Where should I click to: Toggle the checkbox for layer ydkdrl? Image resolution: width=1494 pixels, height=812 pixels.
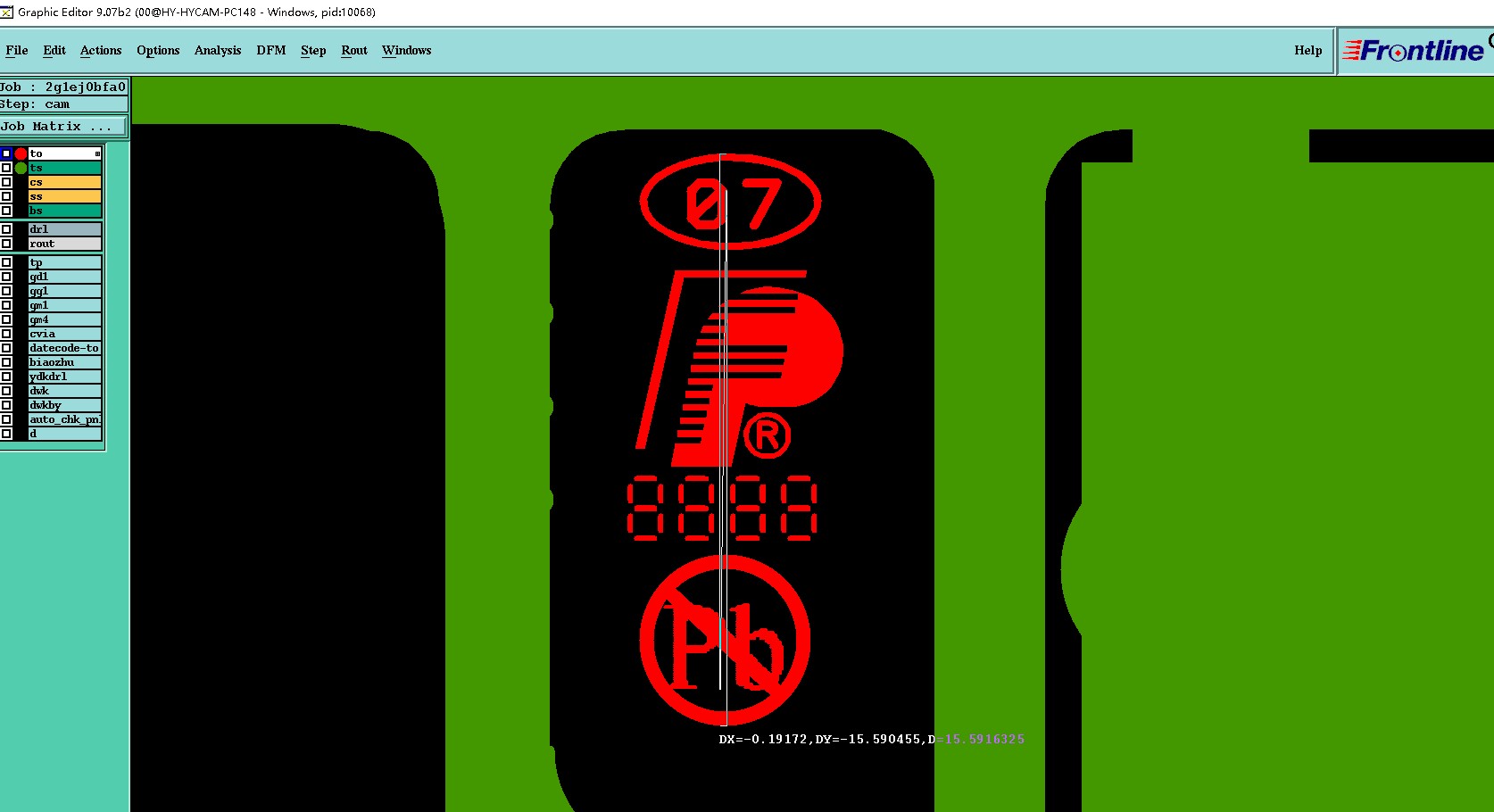pos(6,377)
